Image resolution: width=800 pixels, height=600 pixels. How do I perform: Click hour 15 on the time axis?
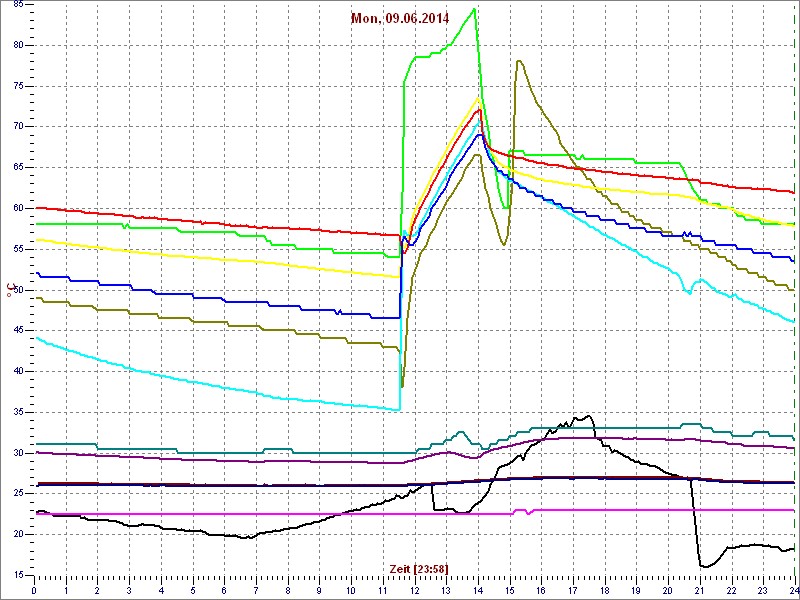click(x=510, y=590)
